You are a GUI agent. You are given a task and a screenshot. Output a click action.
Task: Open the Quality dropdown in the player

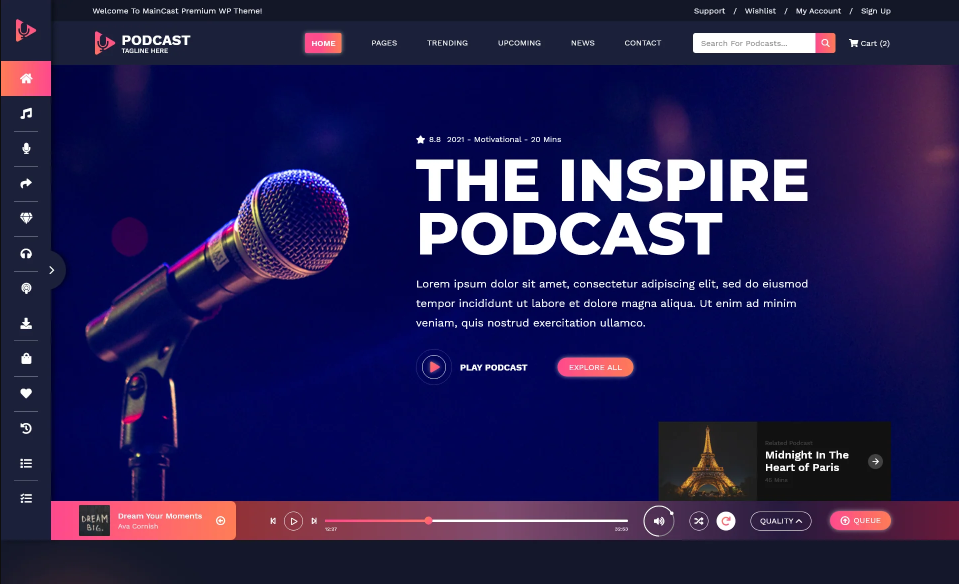[780, 521]
